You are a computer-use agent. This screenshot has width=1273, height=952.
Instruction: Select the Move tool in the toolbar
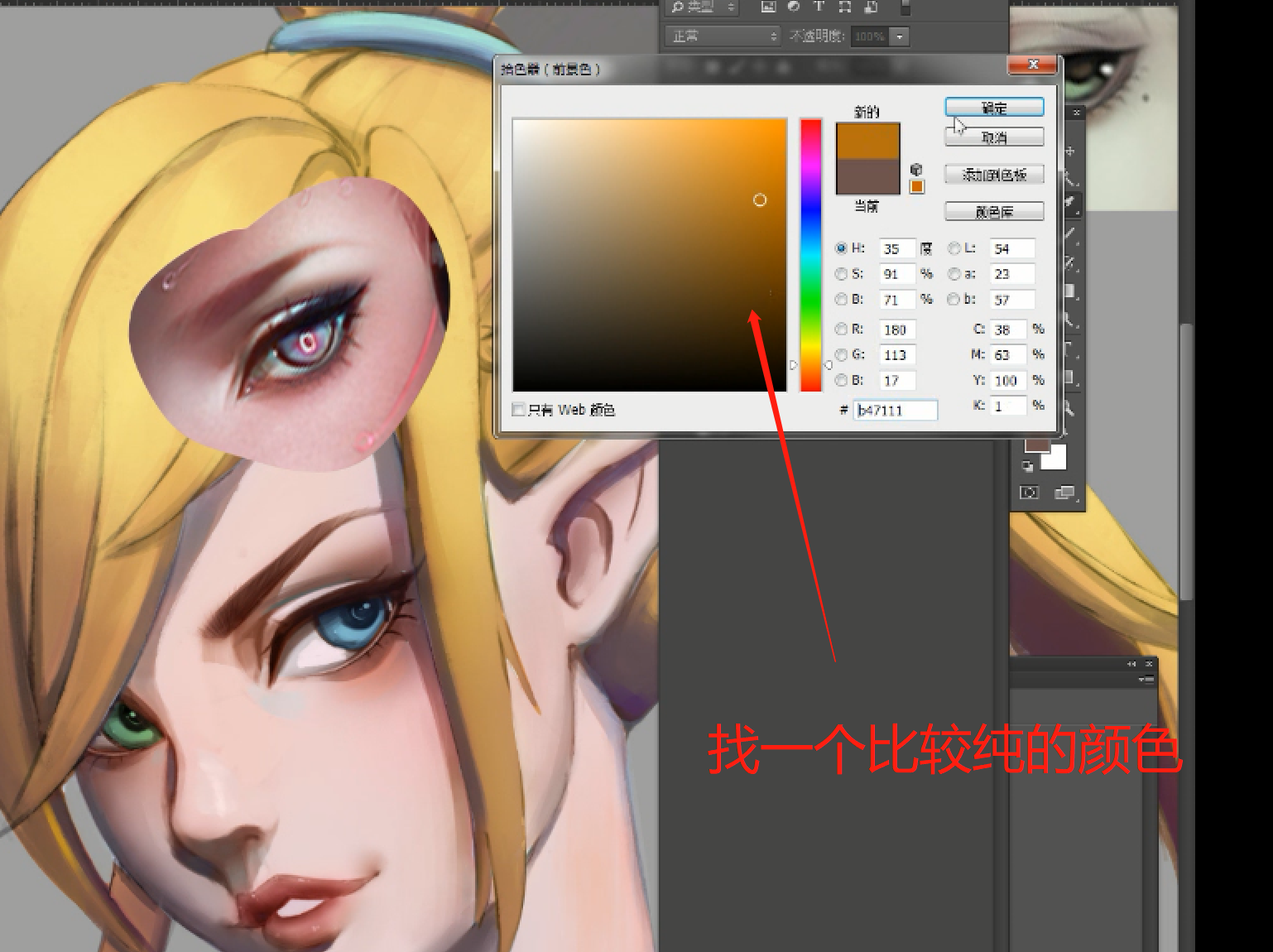click(x=1071, y=151)
